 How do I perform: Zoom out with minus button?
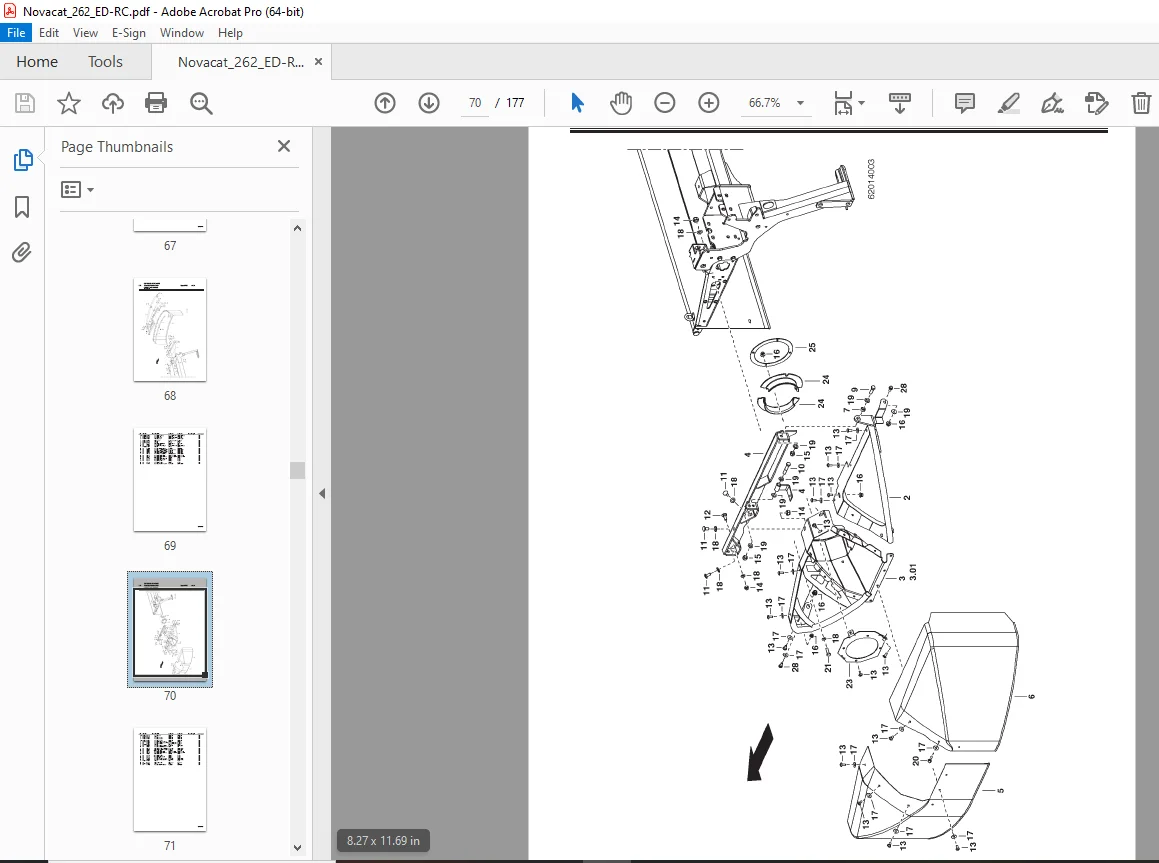tap(665, 103)
